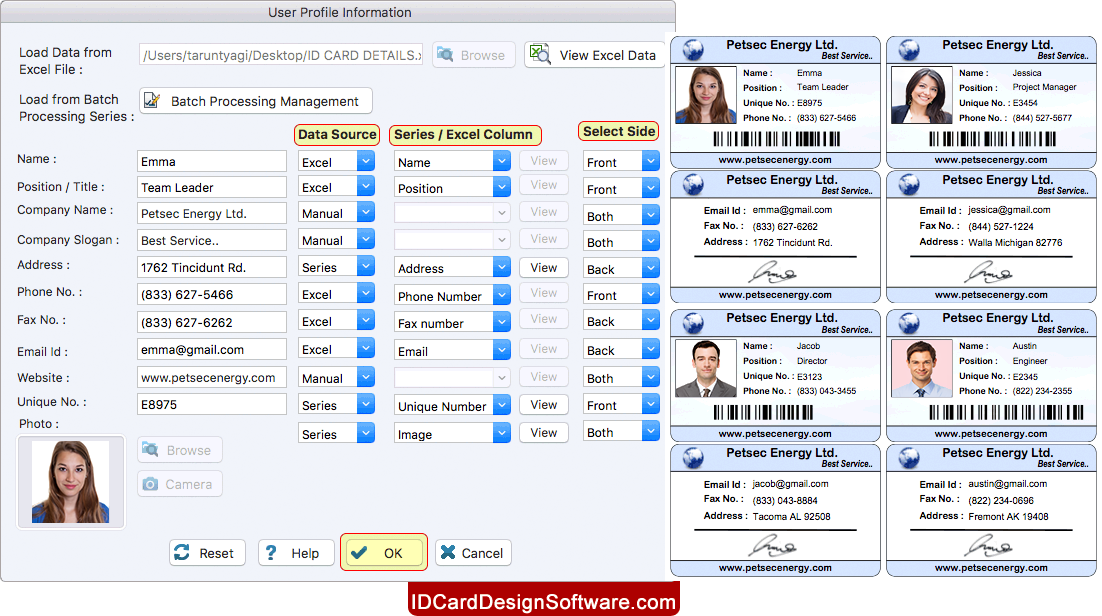1102x616 pixels.
Task: Click the Reset button
Action: (x=207, y=553)
